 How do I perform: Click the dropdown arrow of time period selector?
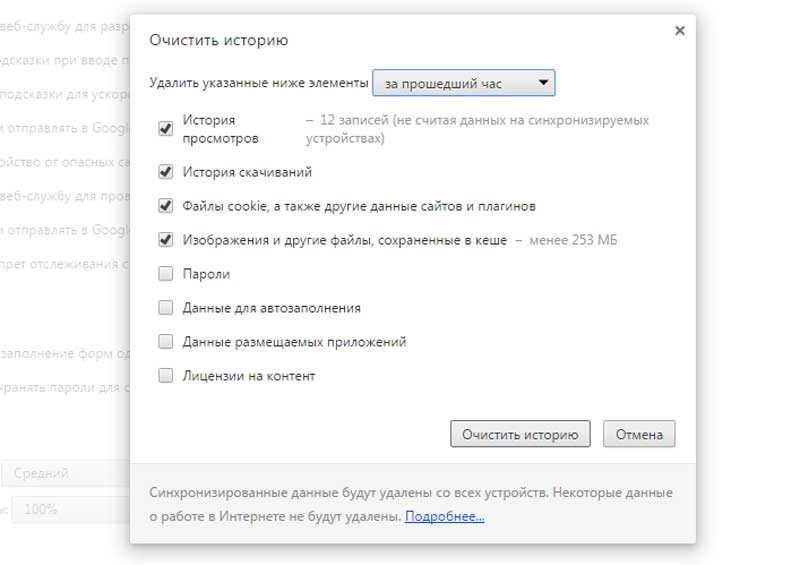pos(543,83)
